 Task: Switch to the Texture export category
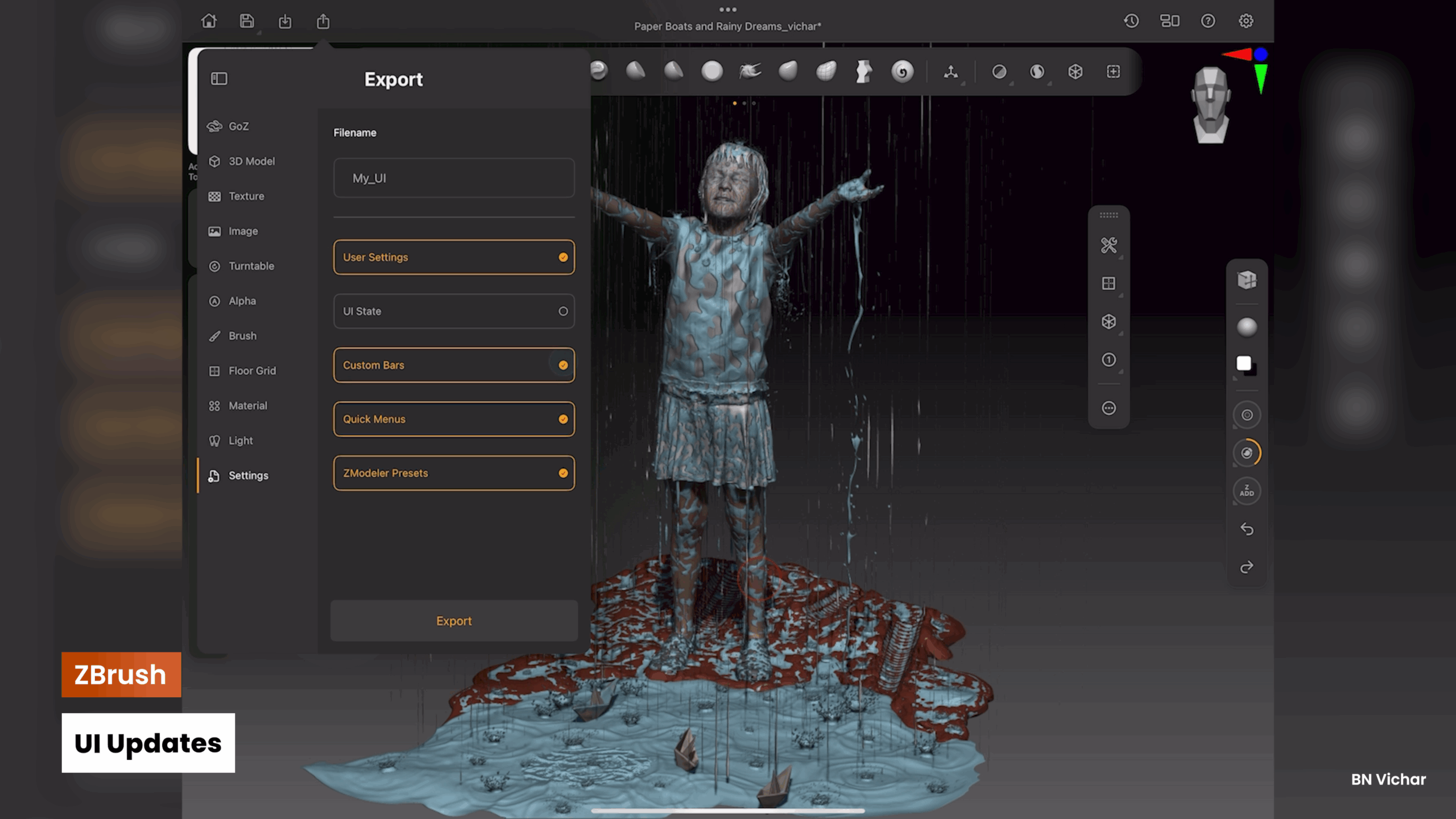tap(246, 196)
